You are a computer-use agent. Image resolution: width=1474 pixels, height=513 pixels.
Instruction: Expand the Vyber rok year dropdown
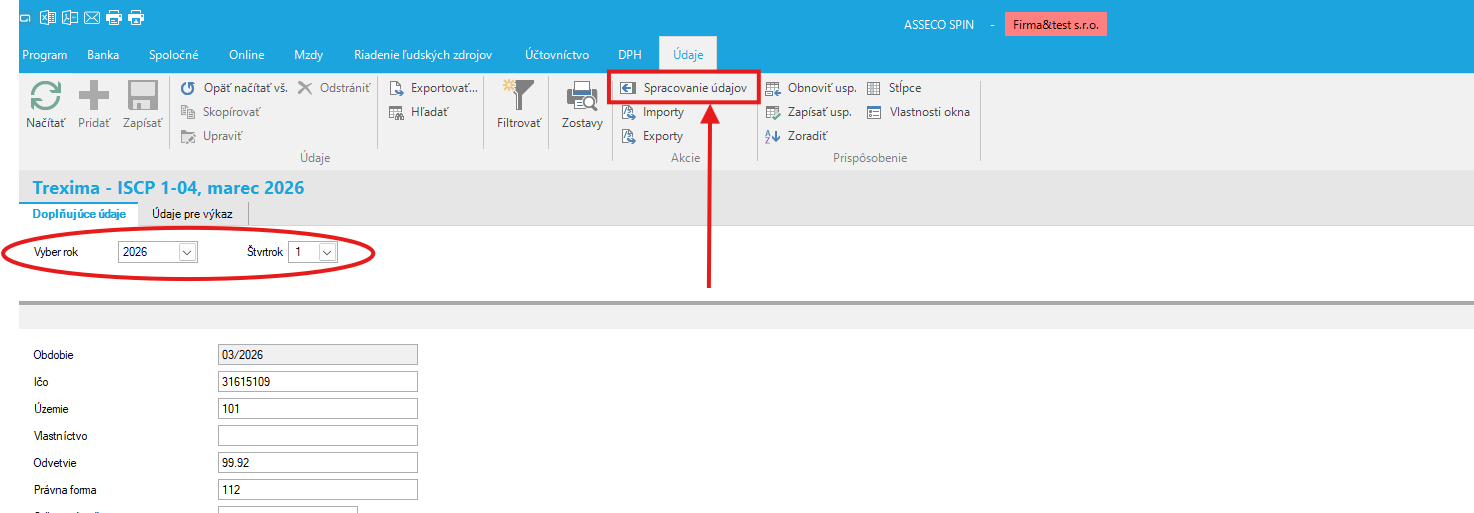pyautogui.click(x=186, y=253)
